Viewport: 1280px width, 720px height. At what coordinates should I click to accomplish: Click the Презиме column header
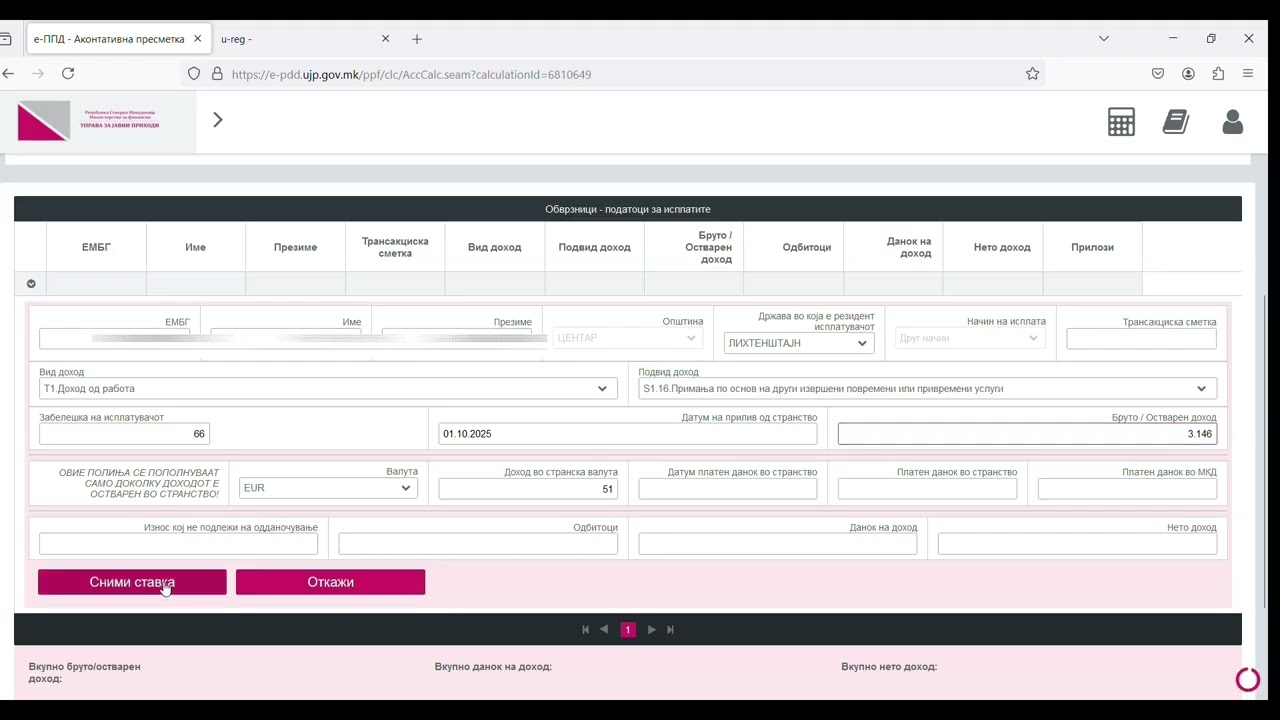[295, 247]
